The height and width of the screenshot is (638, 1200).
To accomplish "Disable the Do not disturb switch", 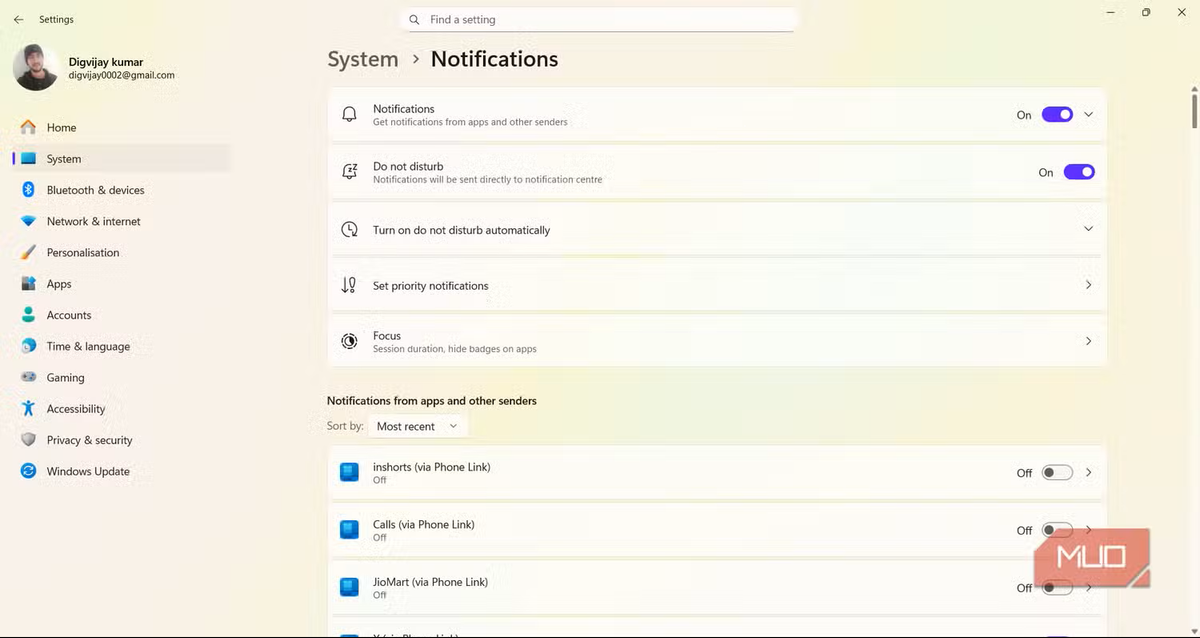I will coord(1079,172).
